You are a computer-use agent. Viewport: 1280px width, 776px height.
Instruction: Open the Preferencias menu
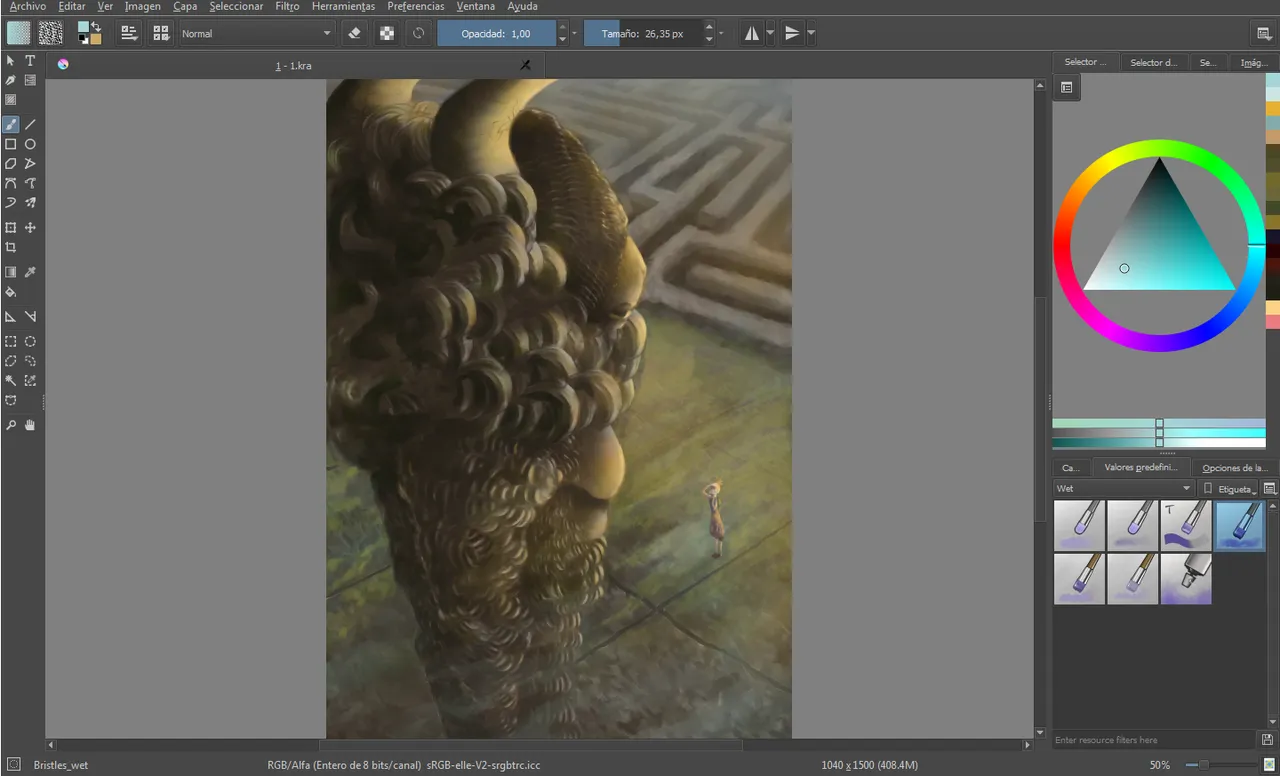pos(416,6)
